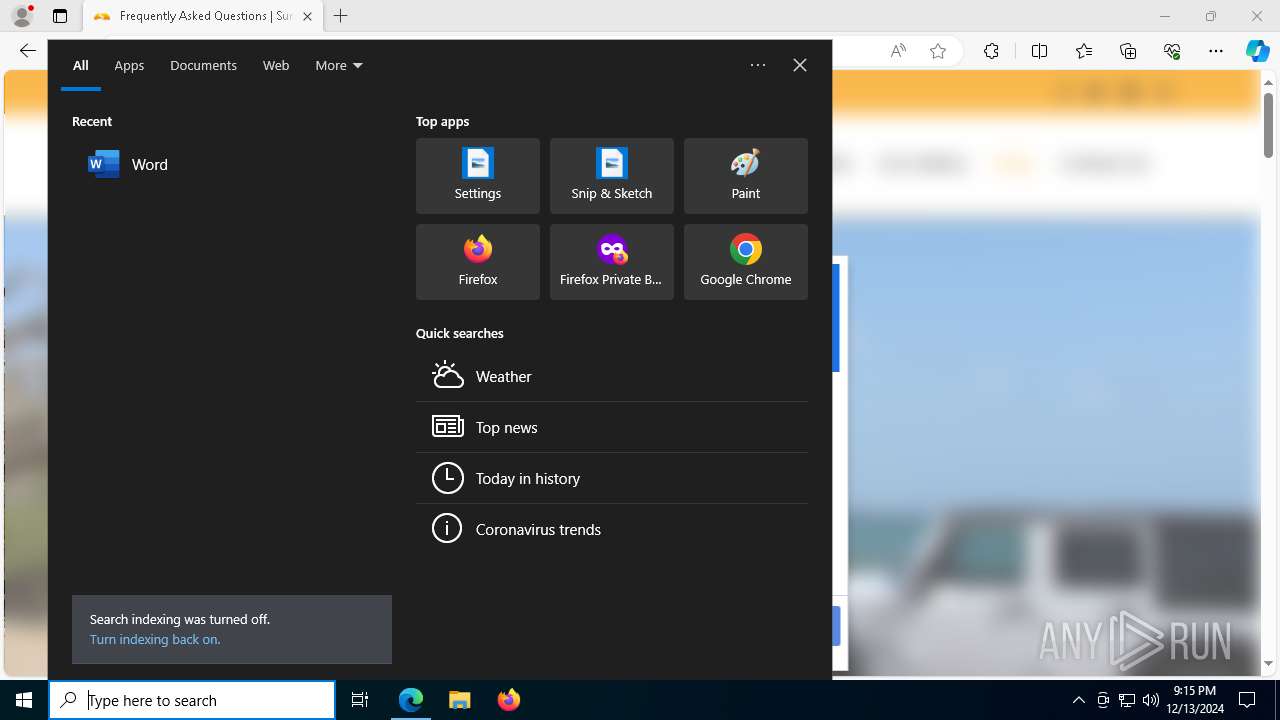The image size is (1280, 720).
Task: Toggle Edge split screen
Action: pyautogui.click(x=1039, y=51)
